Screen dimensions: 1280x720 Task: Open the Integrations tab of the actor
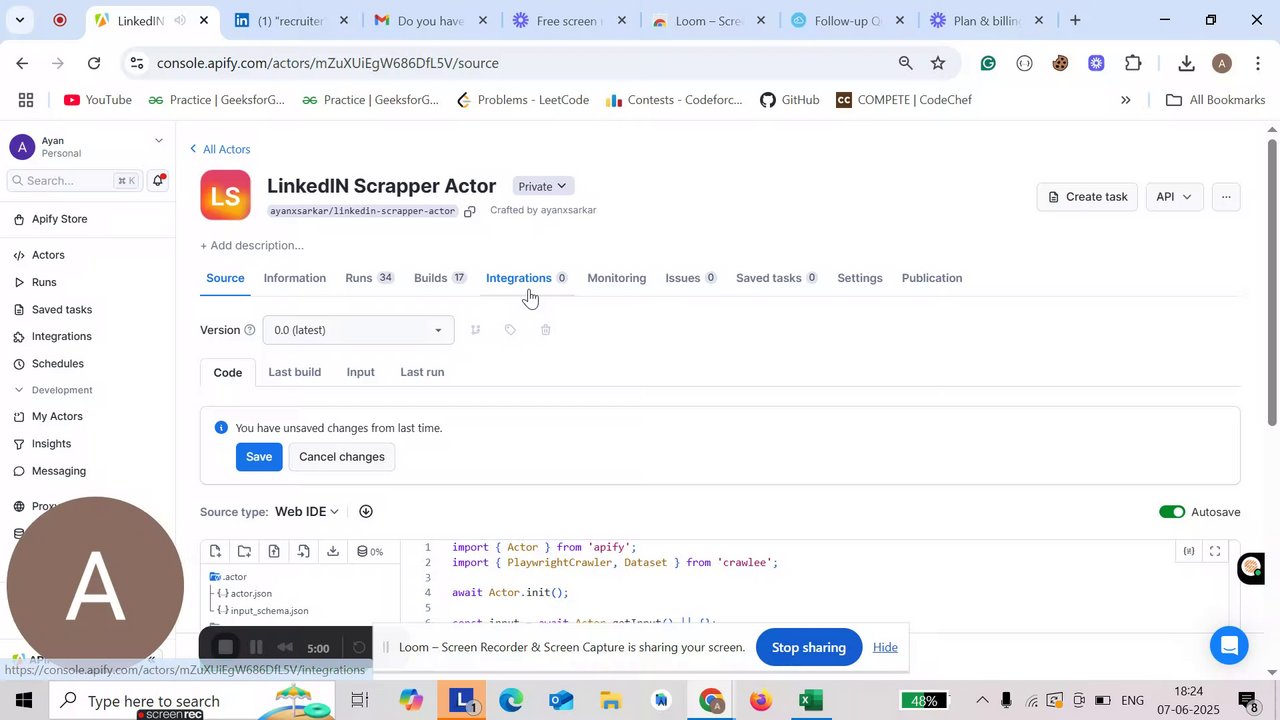[527, 278]
